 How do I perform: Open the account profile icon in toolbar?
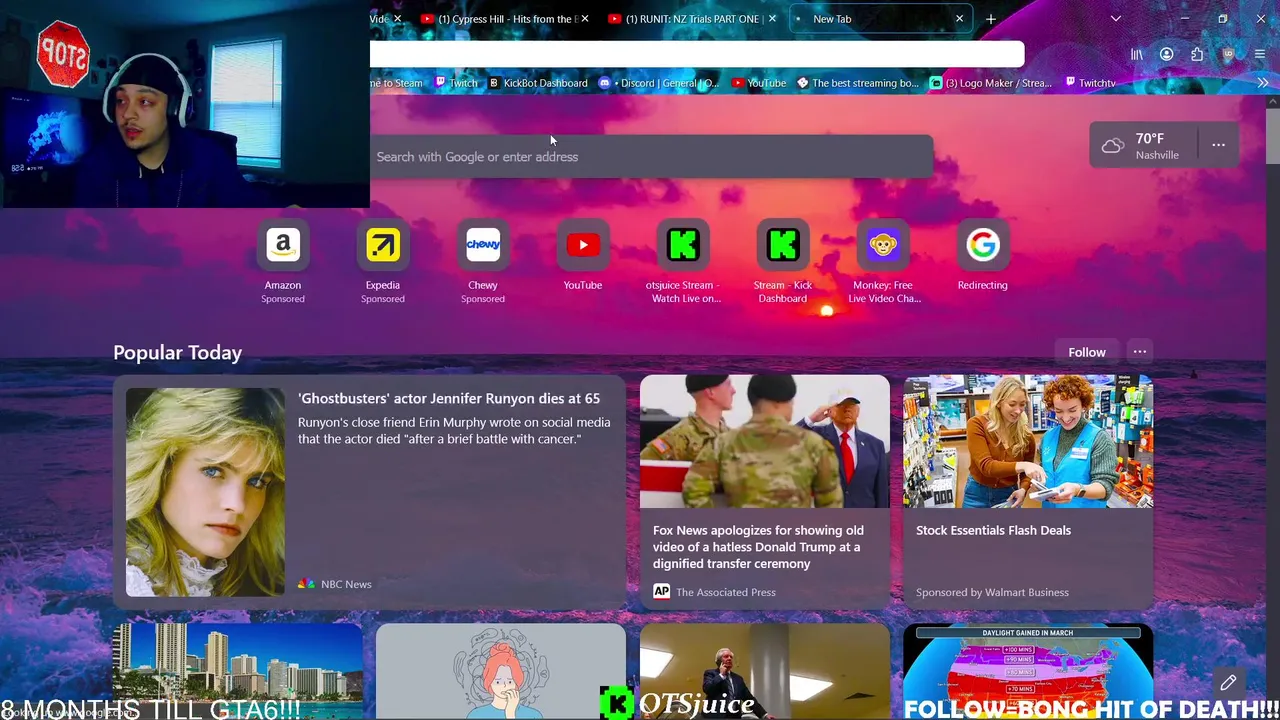coord(1167,55)
